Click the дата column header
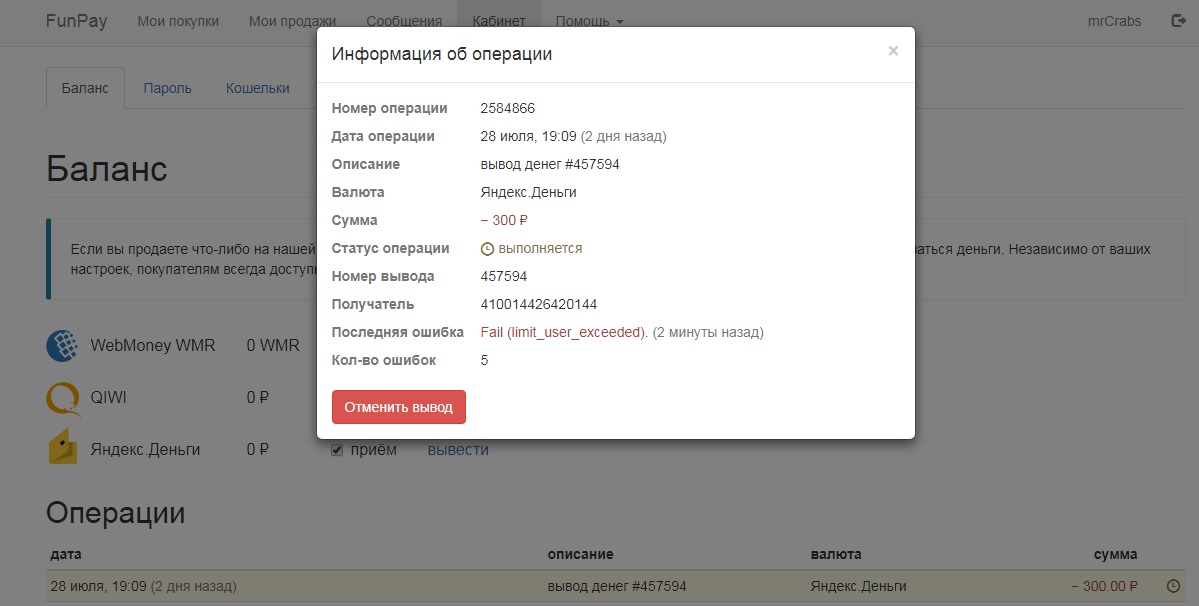 [66, 554]
